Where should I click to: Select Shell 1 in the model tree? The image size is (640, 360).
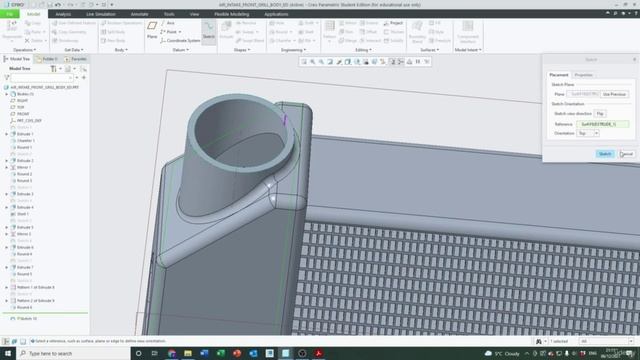(x=22, y=214)
